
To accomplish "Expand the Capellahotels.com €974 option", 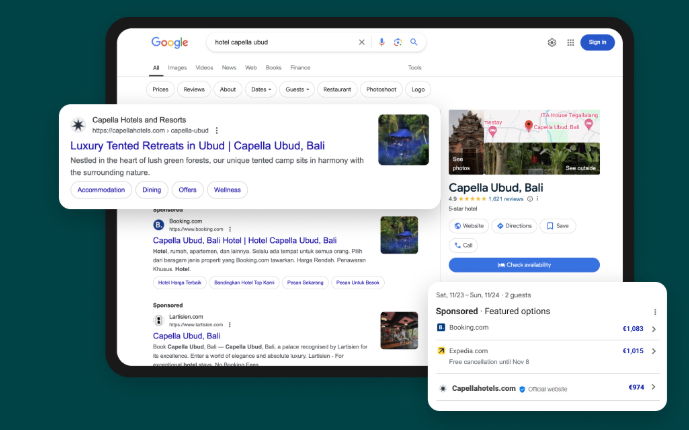I will (653, 387).
